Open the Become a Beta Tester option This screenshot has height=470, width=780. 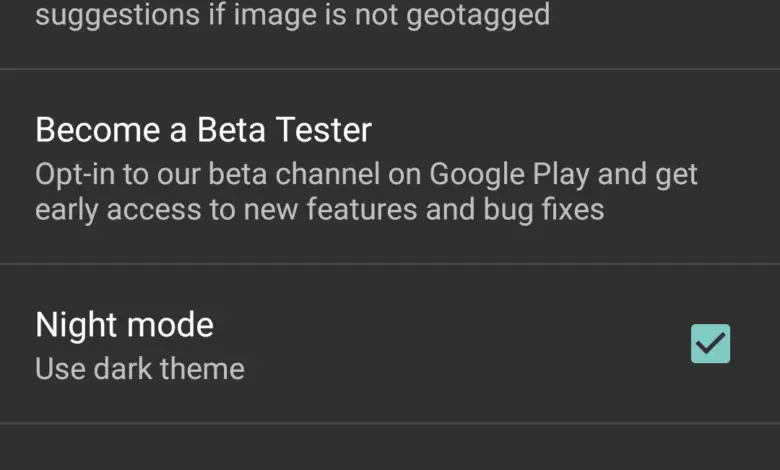tap(203, 130)
